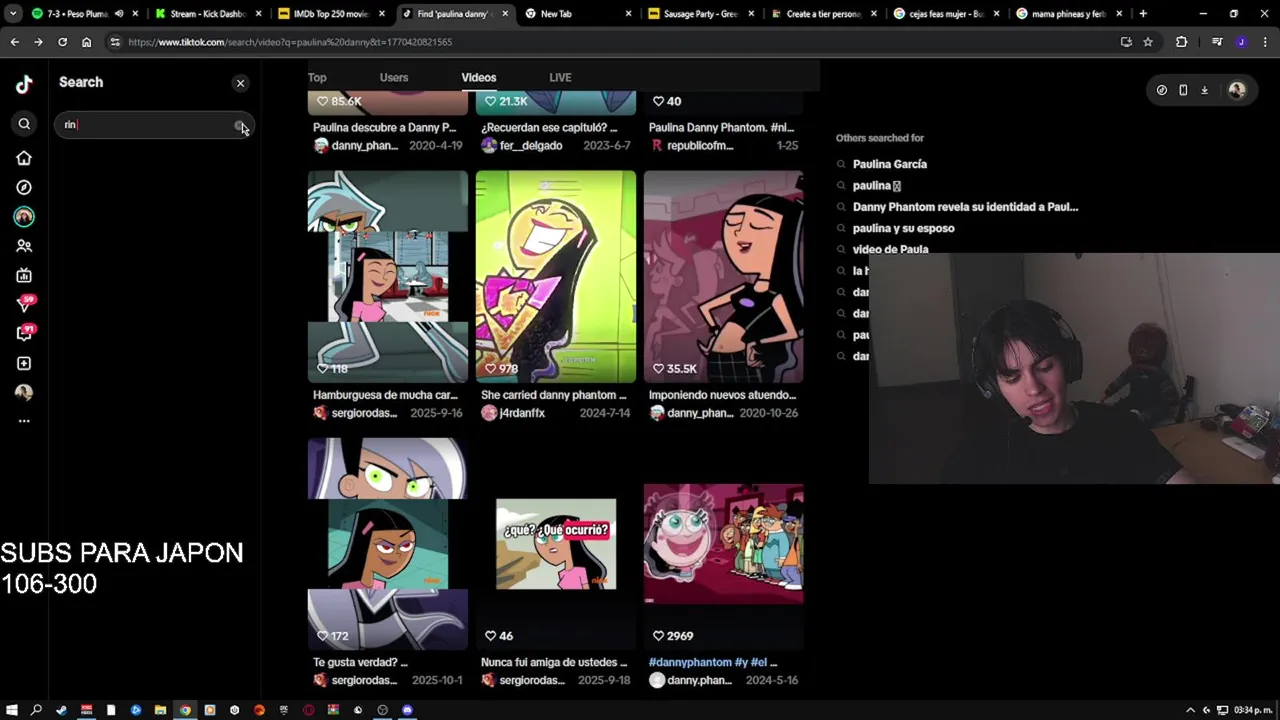The height and width of the screenshot is (720, 1280).
Task: Open the 'Te gusta verdad?' video thumbnail
Action: [388, 544]
